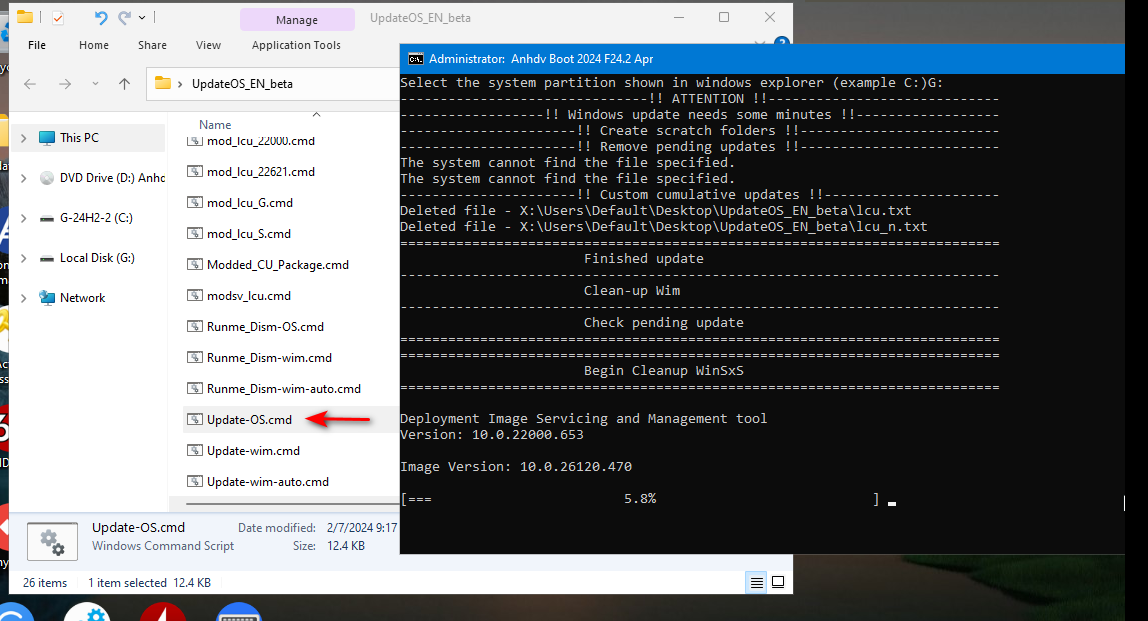Viewport: 1148px width, 621px height.
Task: Click the Name column header
Action: (x=215, y=124)
